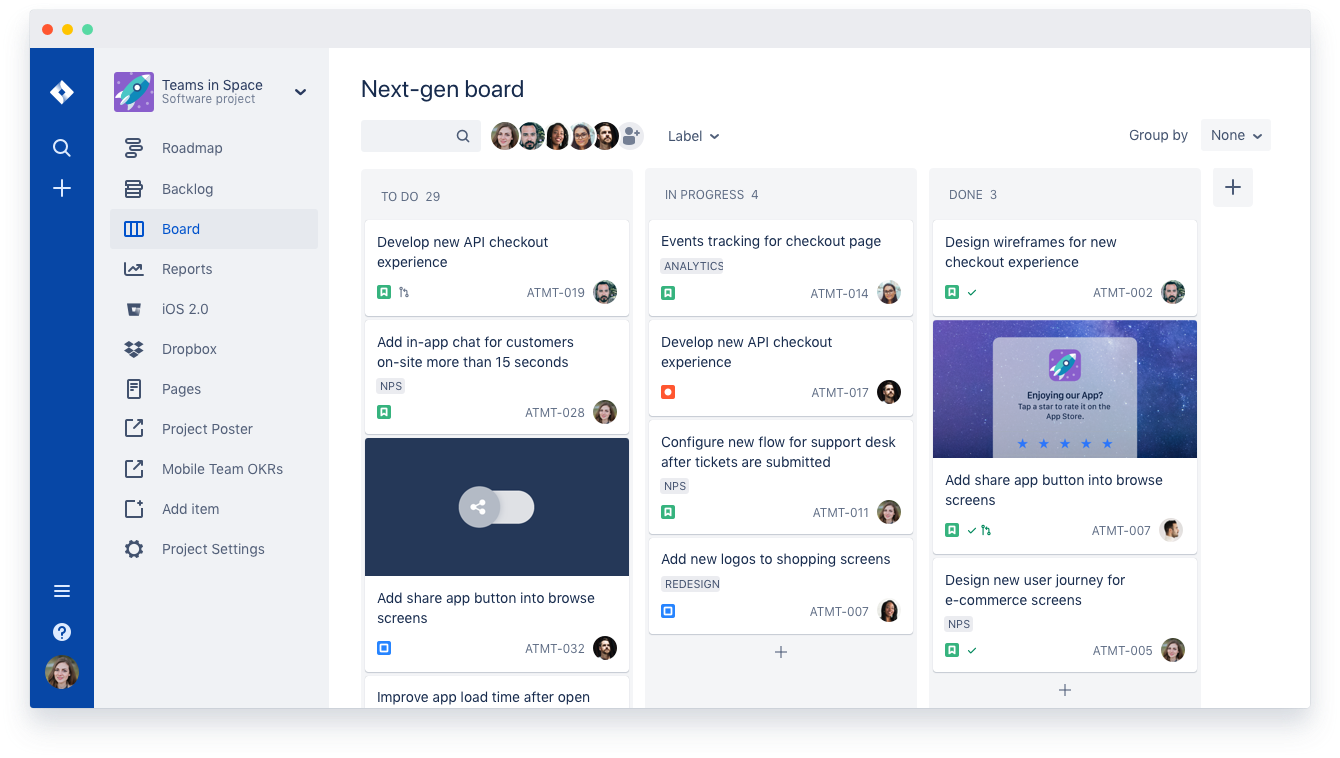
Task: Click the Project Poster external link icon
Action: point(135,428)
